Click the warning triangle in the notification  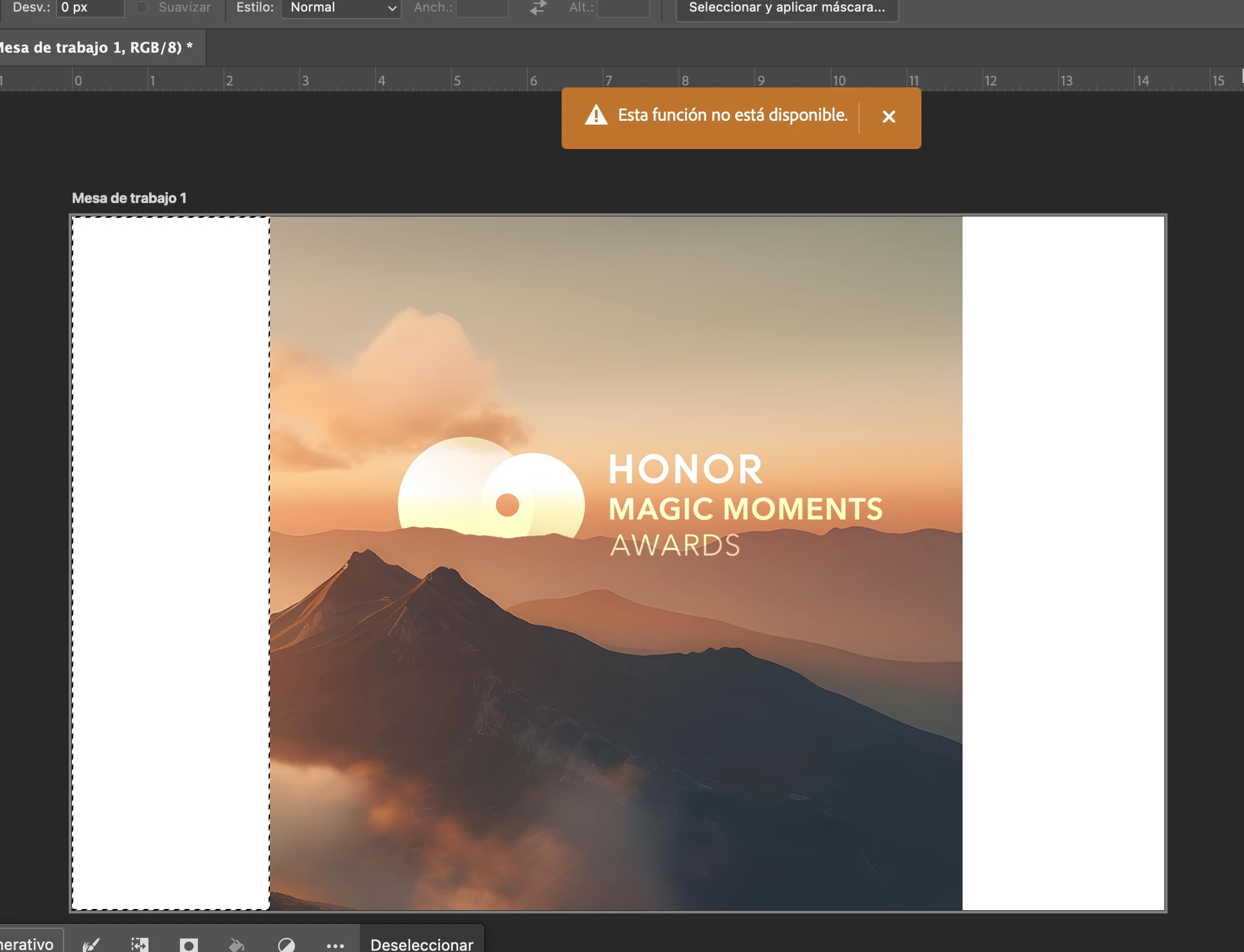pyautogui.click(x=596, y=116)
